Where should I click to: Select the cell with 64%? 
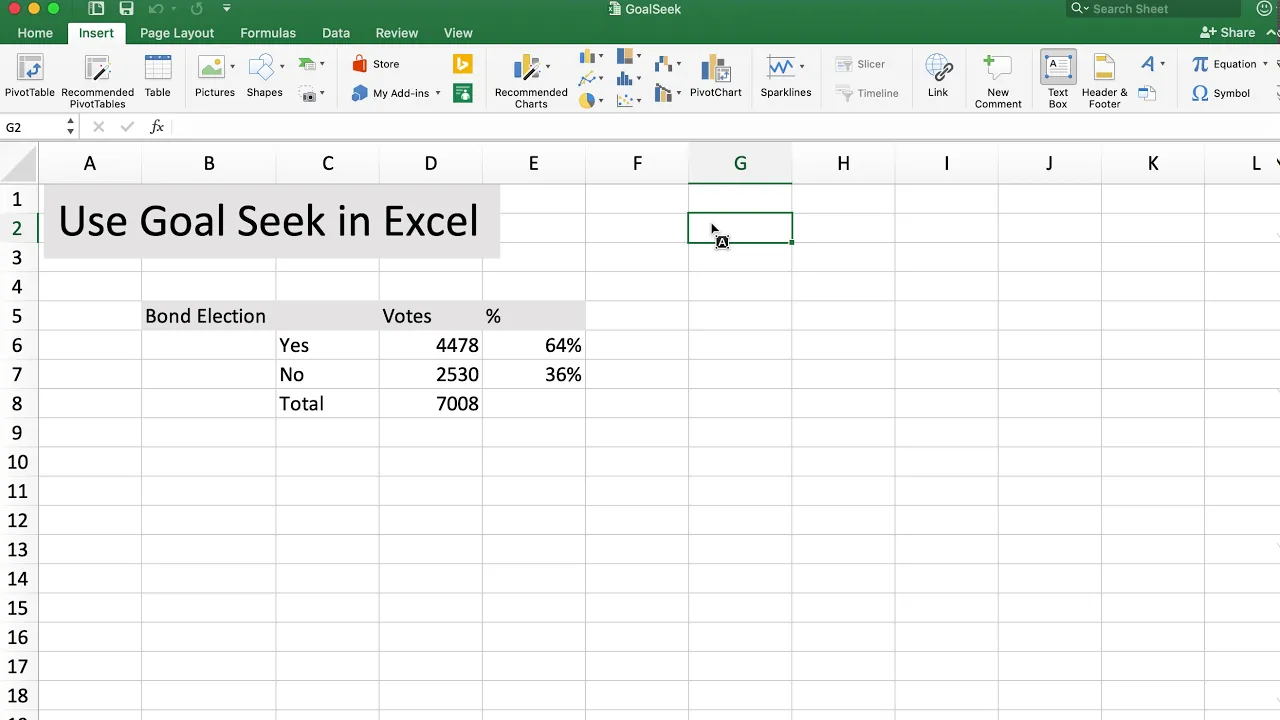coord(534,345)
